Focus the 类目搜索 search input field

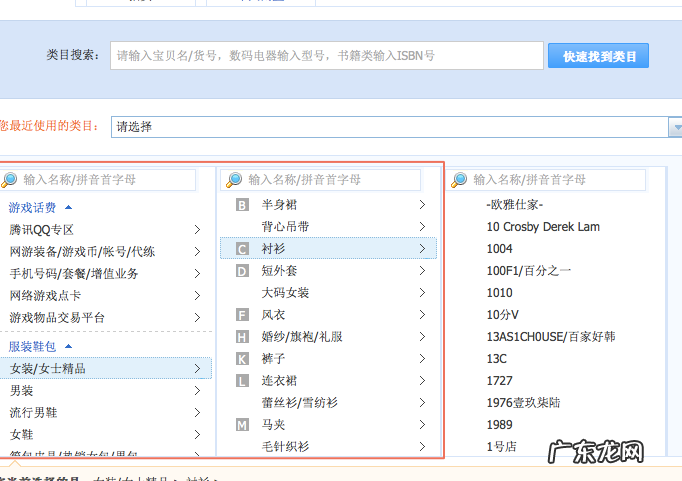(x=327, y=56)
